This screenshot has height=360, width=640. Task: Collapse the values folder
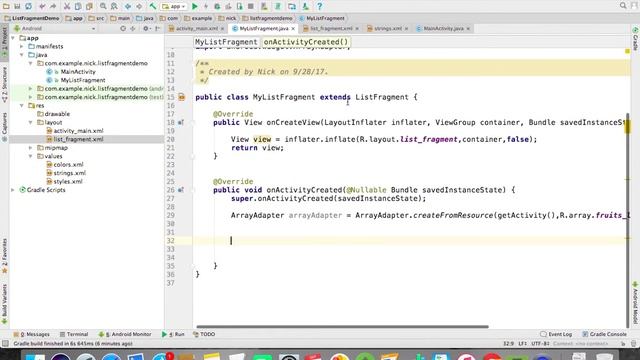click(31, 156)
